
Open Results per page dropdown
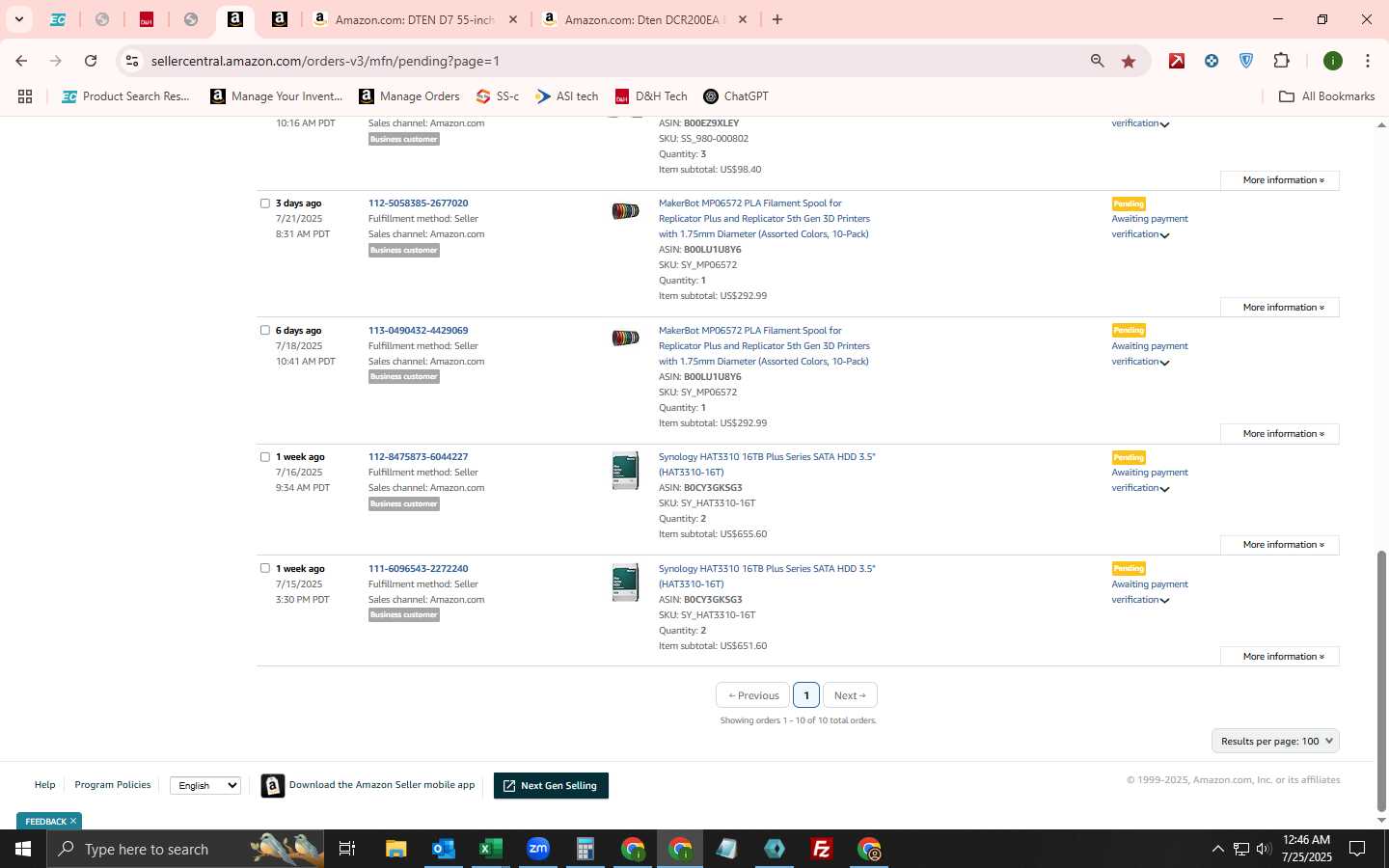click(1275, 742)
